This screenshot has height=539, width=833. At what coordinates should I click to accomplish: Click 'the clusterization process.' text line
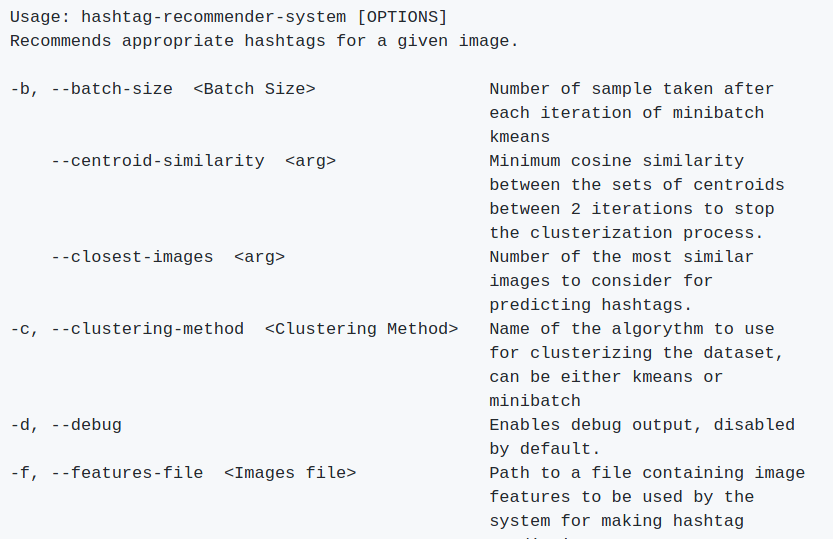point(626,233)
